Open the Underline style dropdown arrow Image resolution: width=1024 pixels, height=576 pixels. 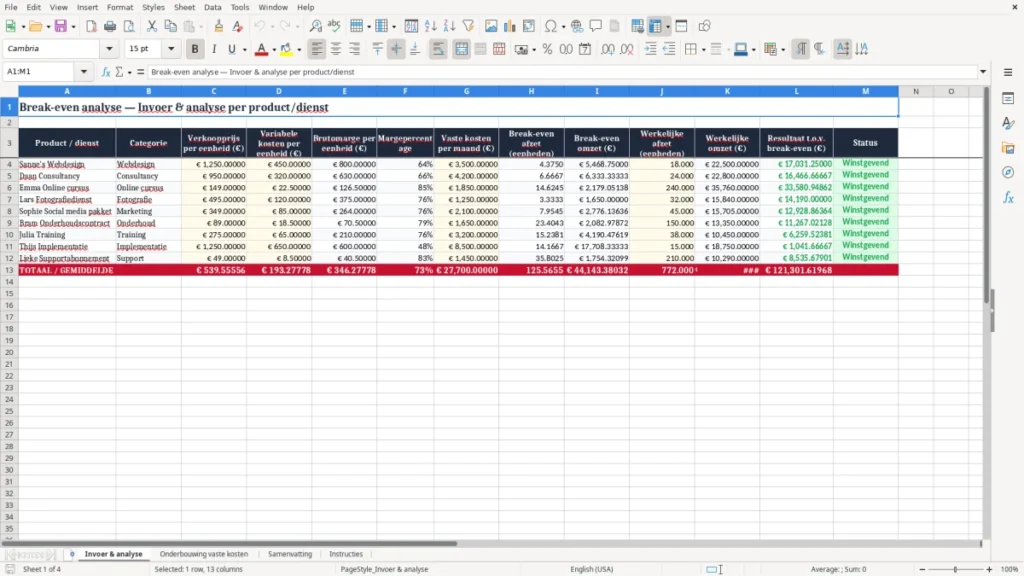(244, 50)
